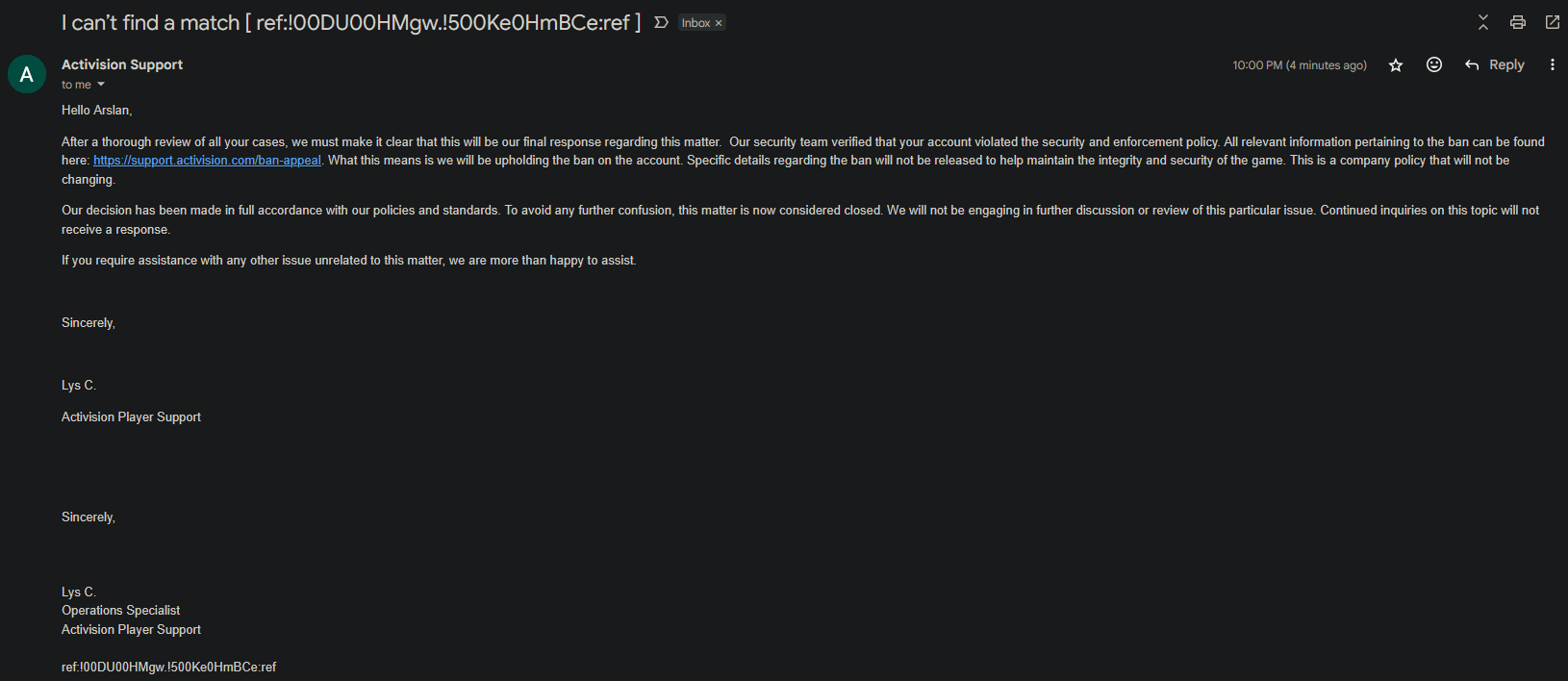Click the Reply text button
Image resolution: width=1568 pixels, height=681 pixels.
click(1506, 64)
